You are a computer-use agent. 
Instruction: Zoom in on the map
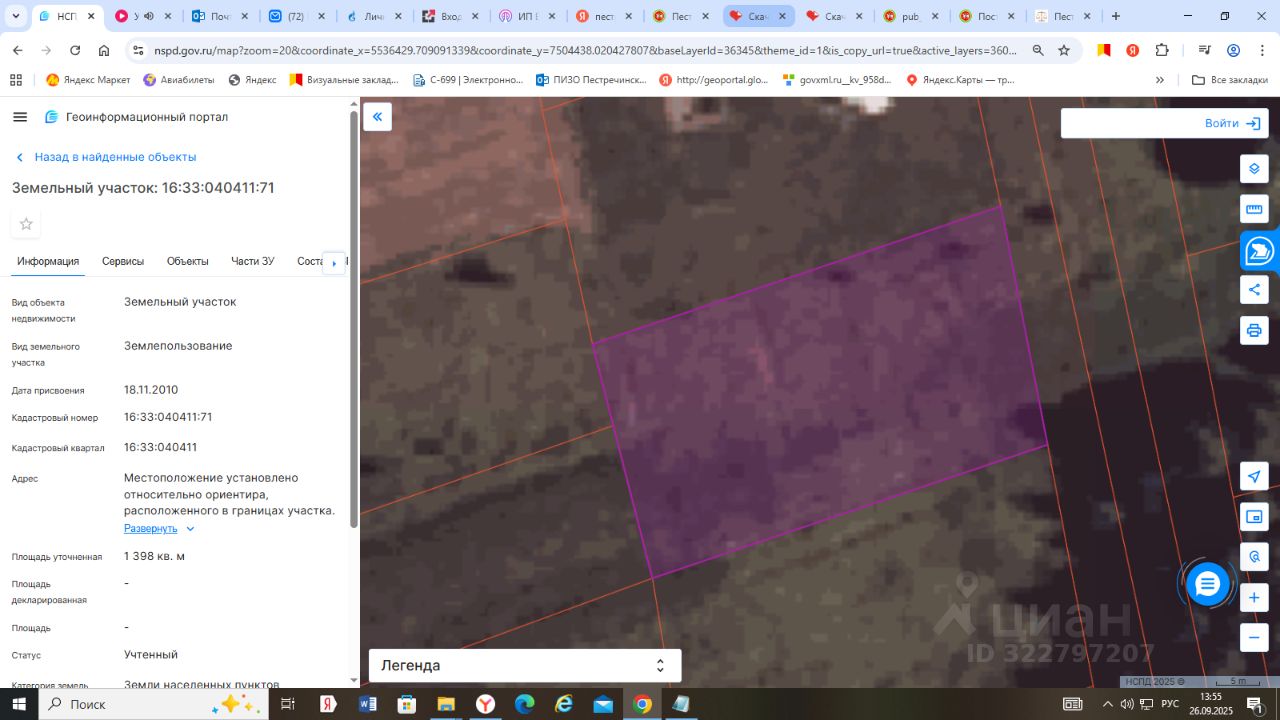point(1254,598)
